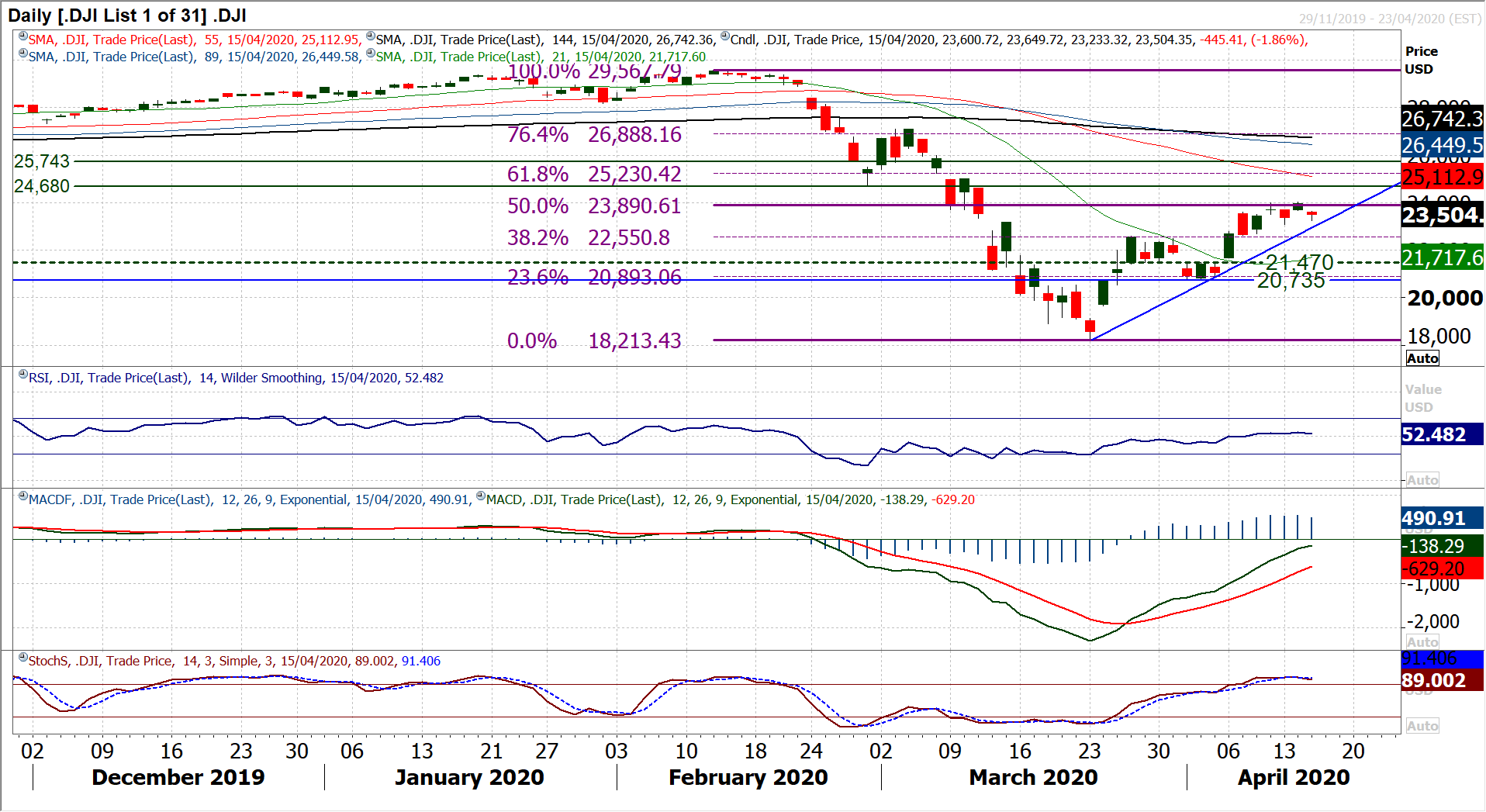Click the Fibonacci label '0.0% 18,213.43'
This screenshot has height=812, width=1486.
pyautogui.click(x=594, y=340)
